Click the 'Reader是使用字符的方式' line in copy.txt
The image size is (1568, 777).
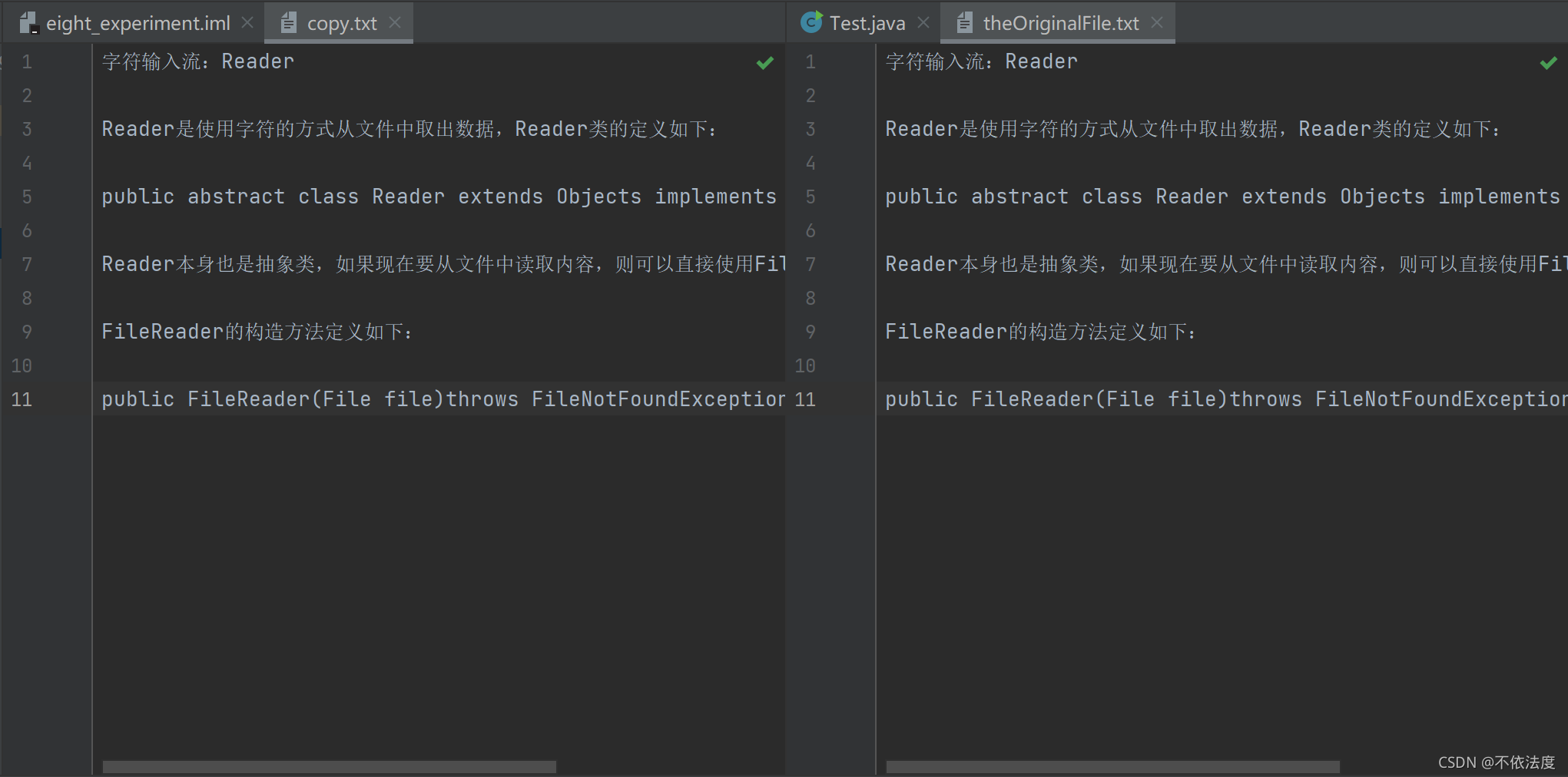409,129
